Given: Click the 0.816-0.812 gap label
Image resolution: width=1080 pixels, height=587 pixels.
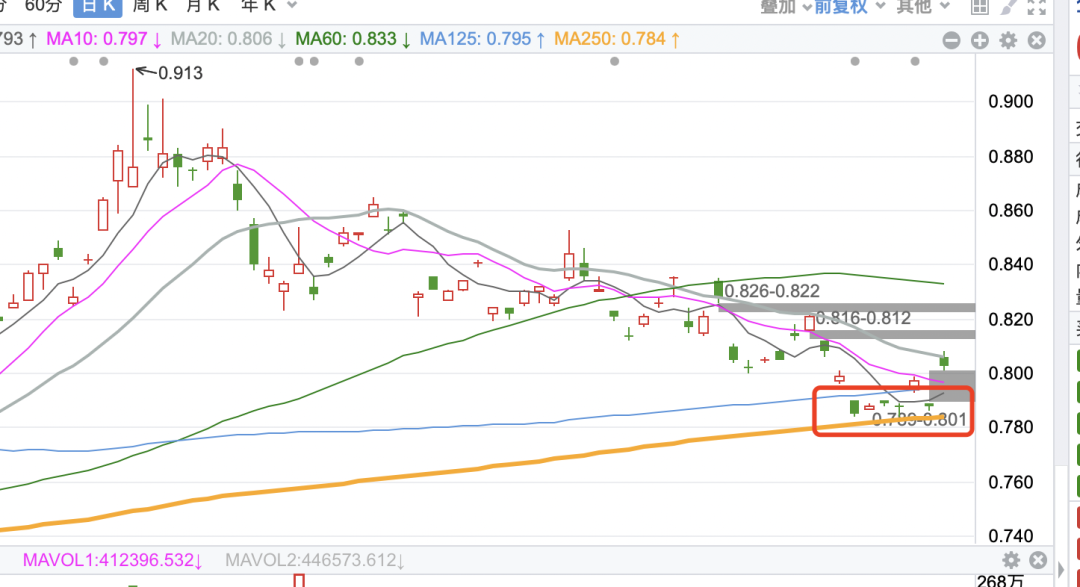Looking at the screenshot, I should pos(864,318).
